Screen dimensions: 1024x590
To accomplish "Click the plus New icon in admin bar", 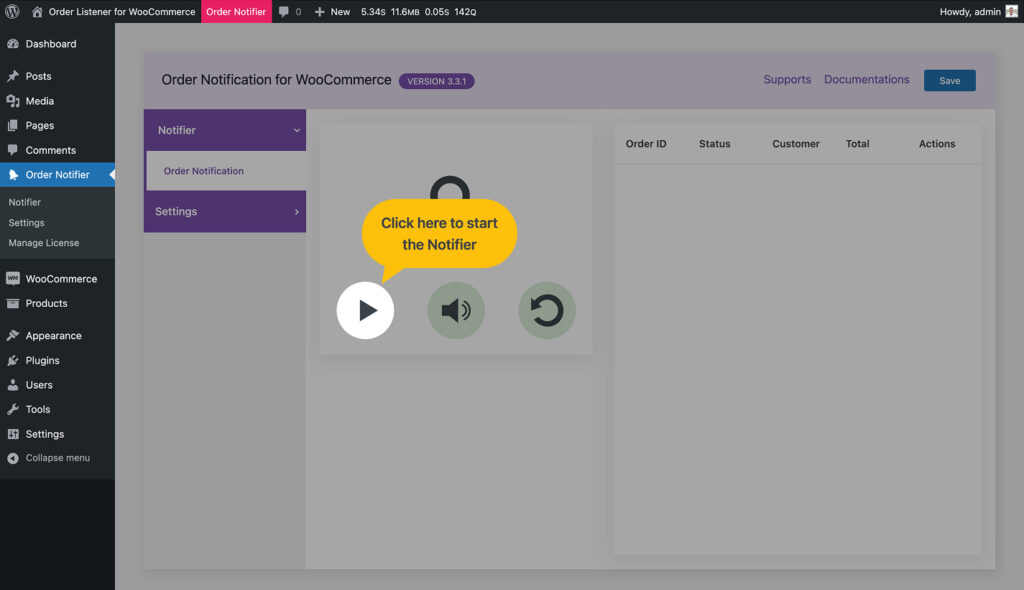I will click(319, 12).
